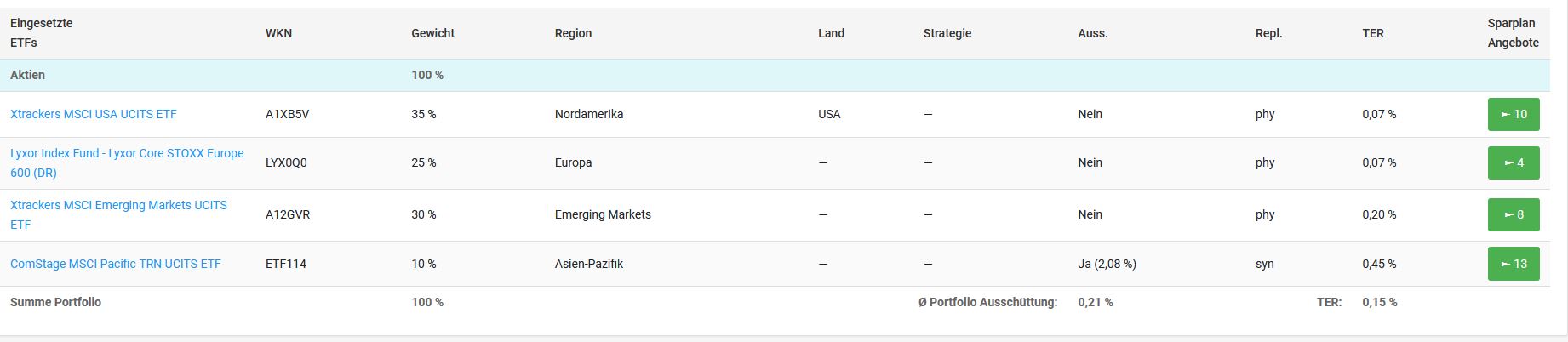Click green Sparplan button showing 10 offers
The image size is (1568, 342).
pos(1514,114)
